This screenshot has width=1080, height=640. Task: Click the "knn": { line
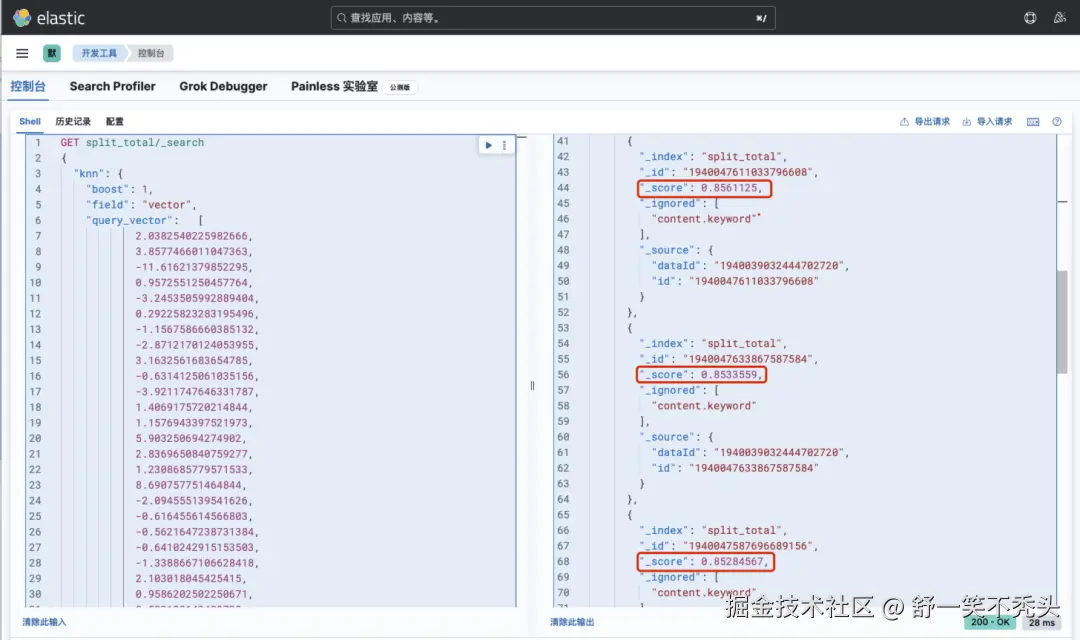(98, 174)
